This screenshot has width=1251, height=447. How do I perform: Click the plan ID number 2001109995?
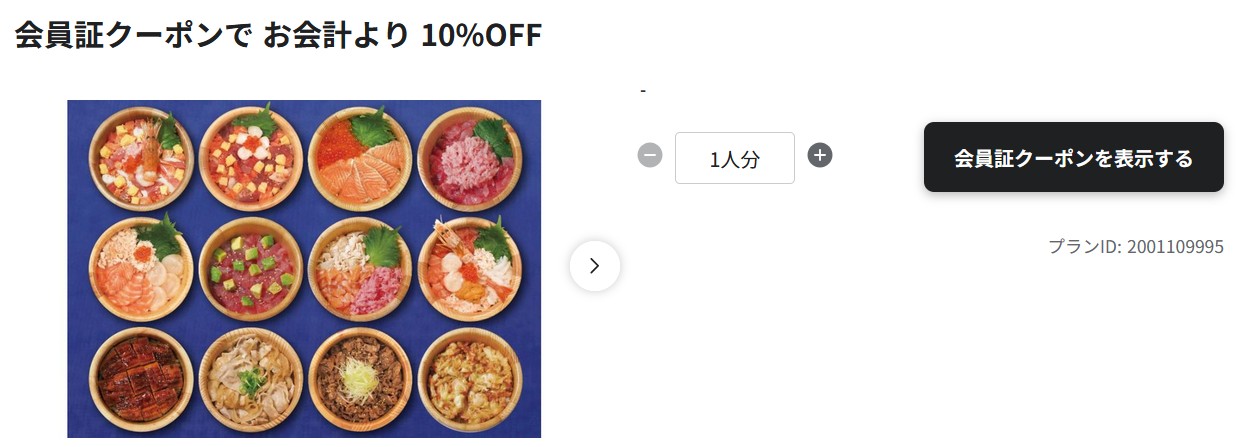pyautogui.click(x=1174, y=246)
